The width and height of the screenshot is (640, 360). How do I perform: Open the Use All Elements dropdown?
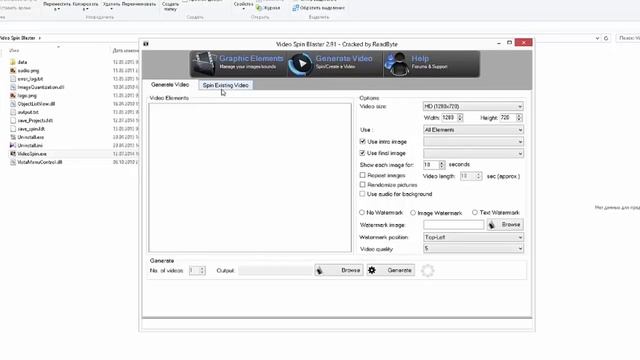(x=473, y=130)
